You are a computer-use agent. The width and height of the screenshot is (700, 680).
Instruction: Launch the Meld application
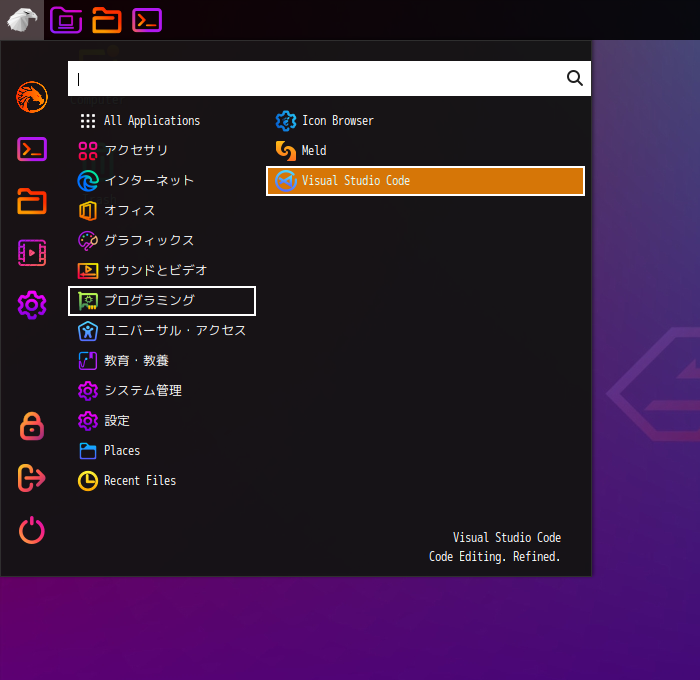[x=425, y=150]
